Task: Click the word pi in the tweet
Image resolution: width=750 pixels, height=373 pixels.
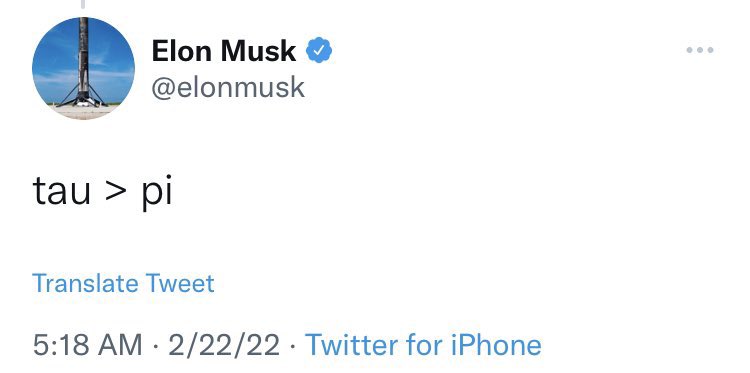Action: tap(156, 192)
